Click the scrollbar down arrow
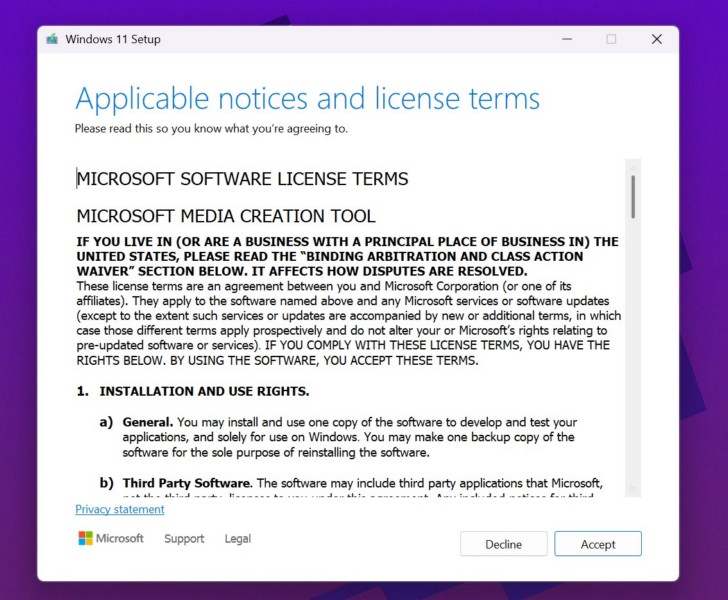Screen dimensions: 728x600 (x=633, y=489)
